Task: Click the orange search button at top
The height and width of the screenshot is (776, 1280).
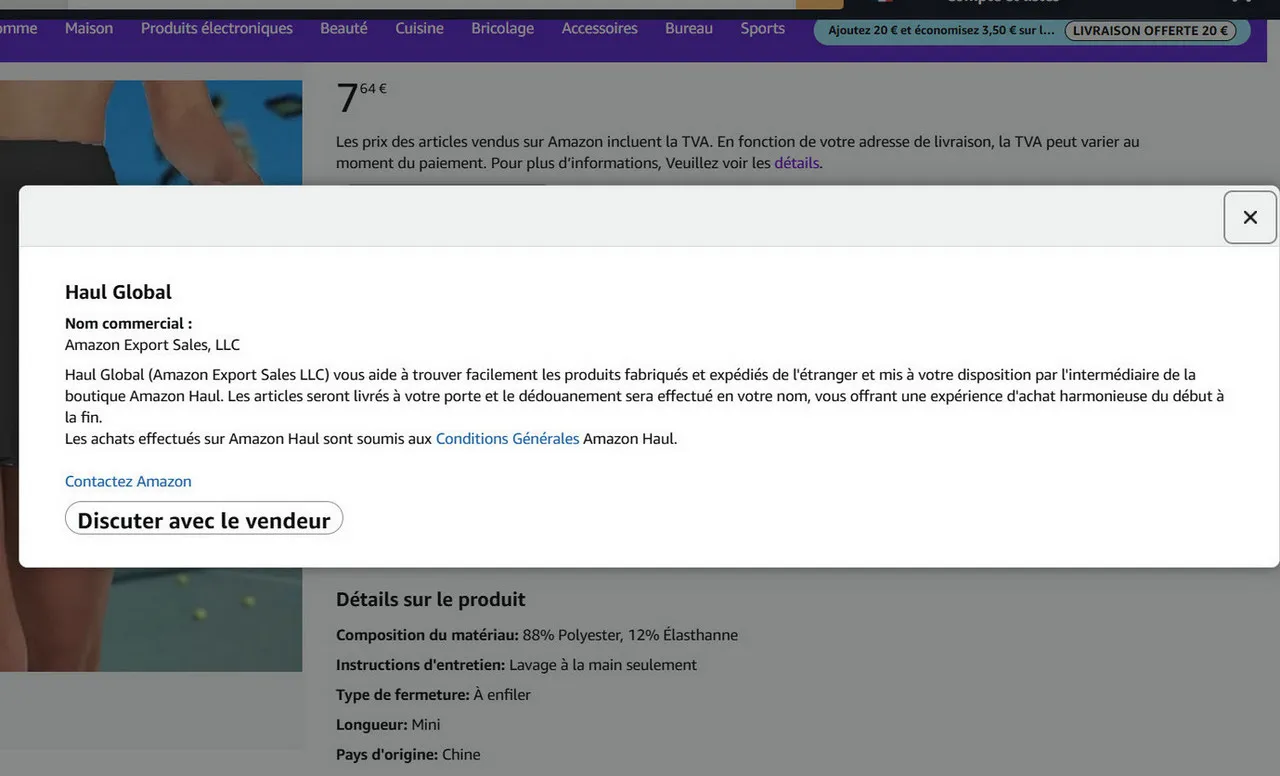Action: point(819,3)
